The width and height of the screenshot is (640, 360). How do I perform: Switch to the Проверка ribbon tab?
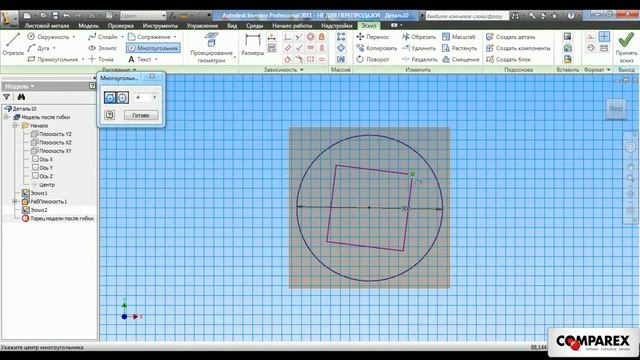pos(120,26)
